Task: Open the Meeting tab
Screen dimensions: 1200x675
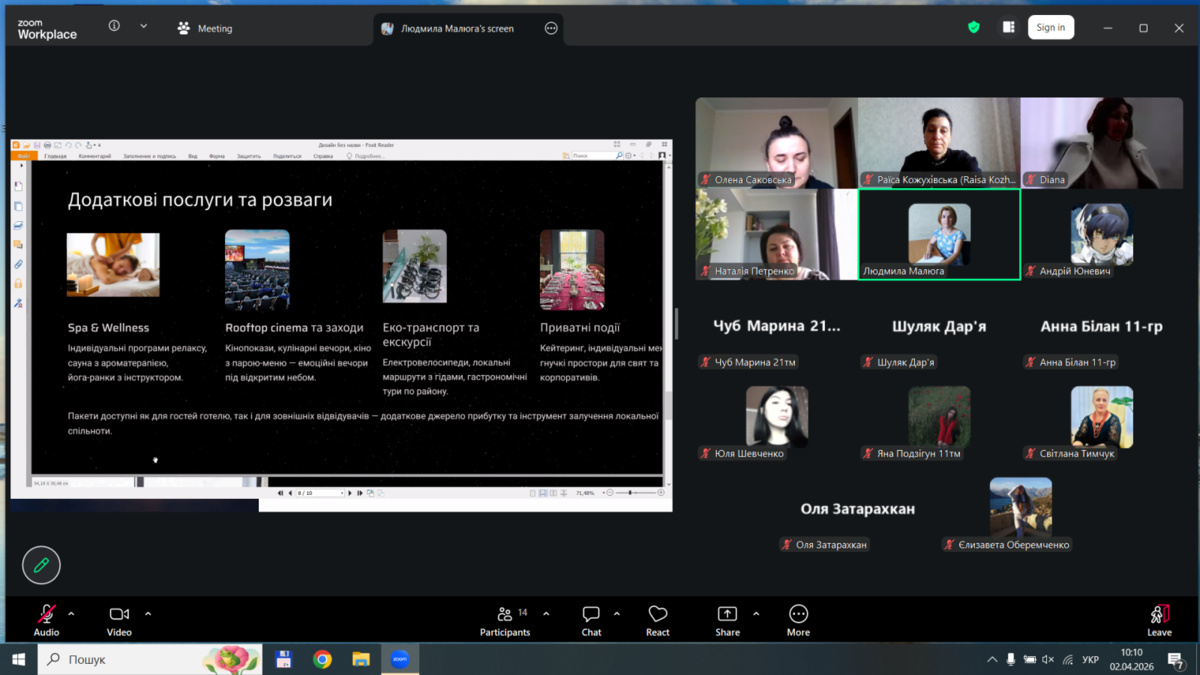Action: 205,29
